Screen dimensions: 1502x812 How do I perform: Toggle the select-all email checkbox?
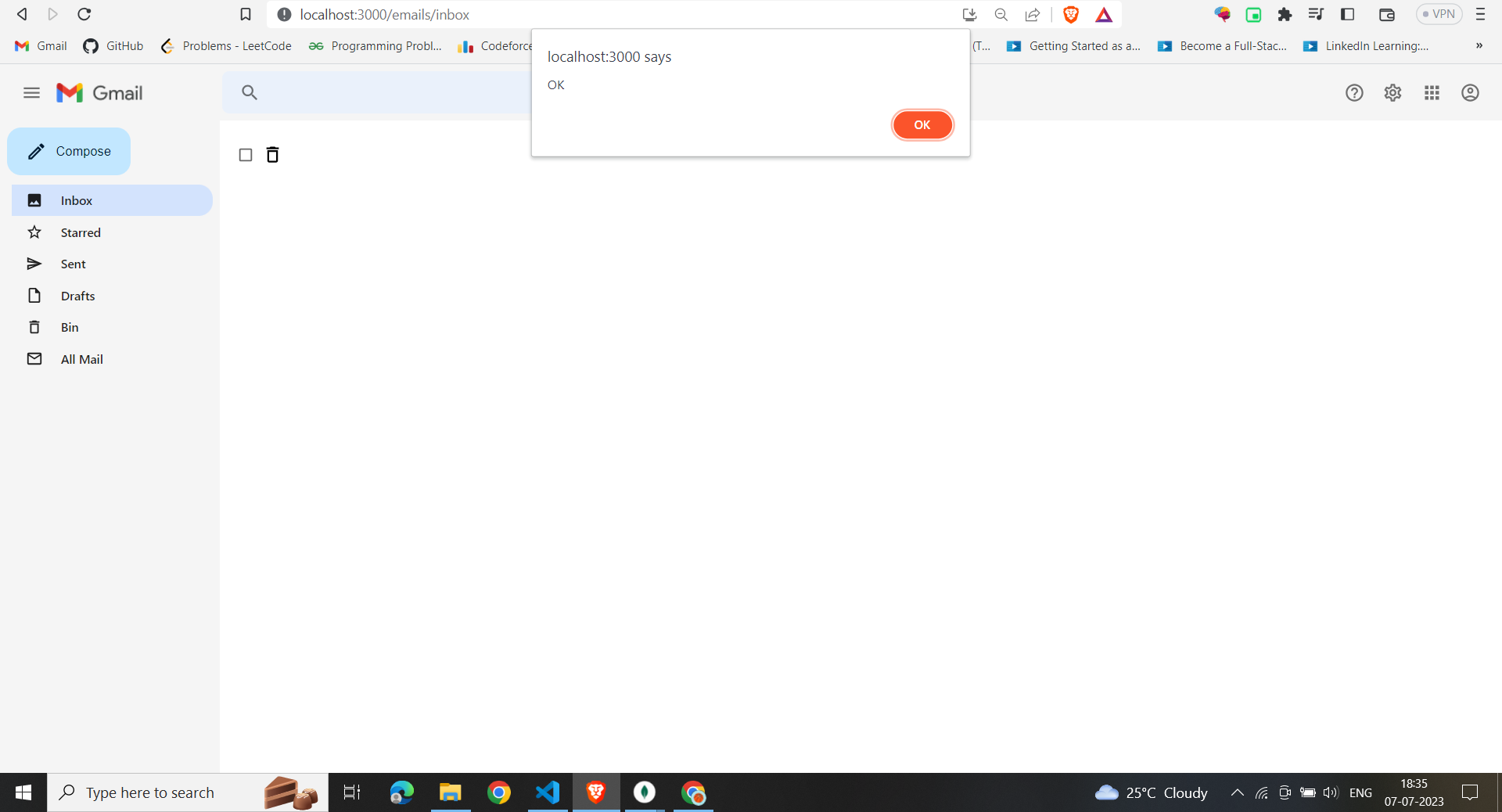(x=245, y=155)
